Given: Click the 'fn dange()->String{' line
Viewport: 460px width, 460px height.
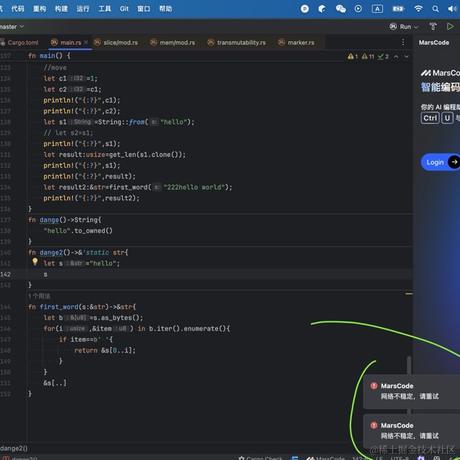Looking at the screenshot, I should click(65, 220).
